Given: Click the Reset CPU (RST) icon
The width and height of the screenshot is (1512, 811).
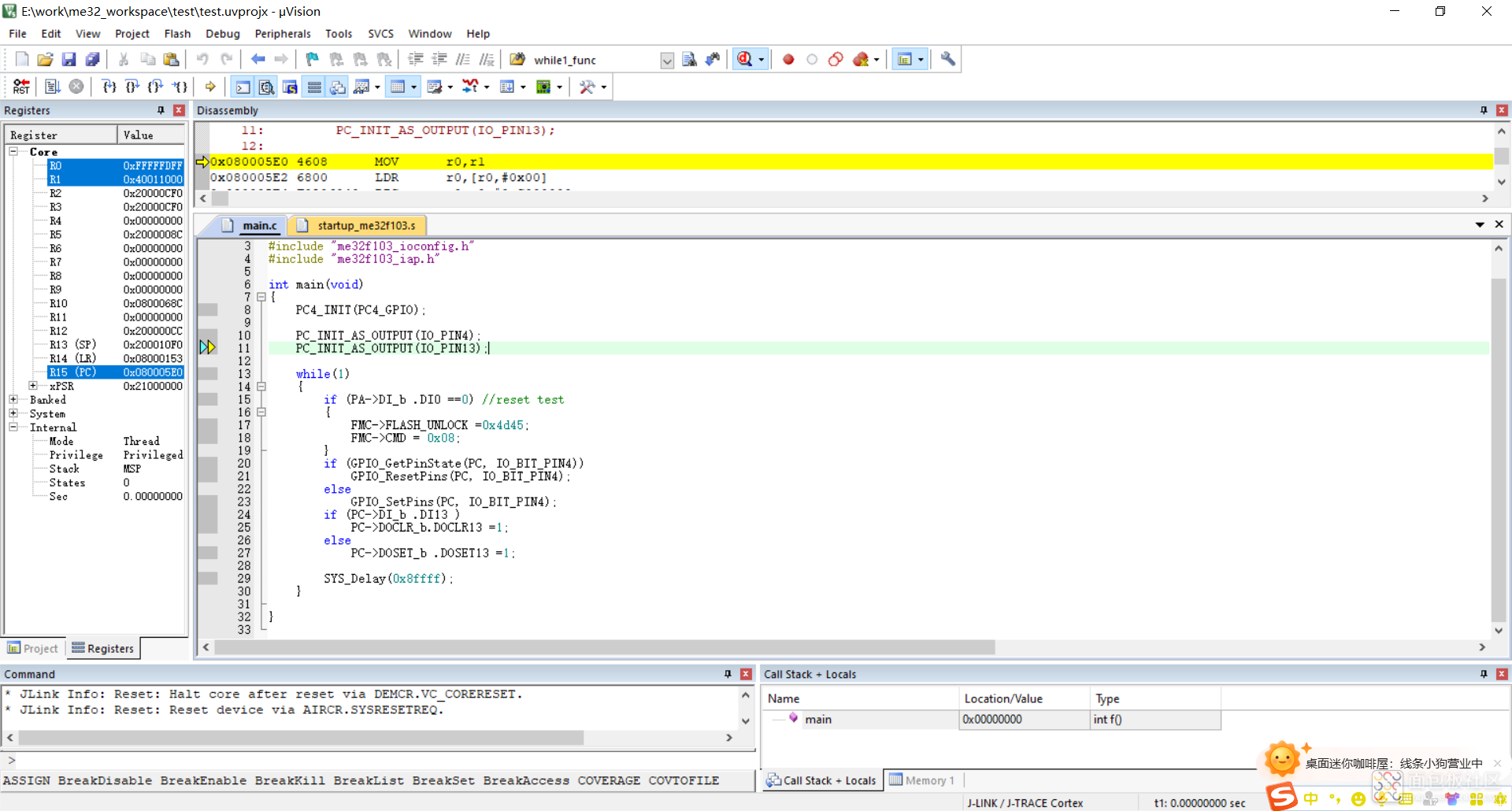Looking at the screenshot, I should 21,87.
